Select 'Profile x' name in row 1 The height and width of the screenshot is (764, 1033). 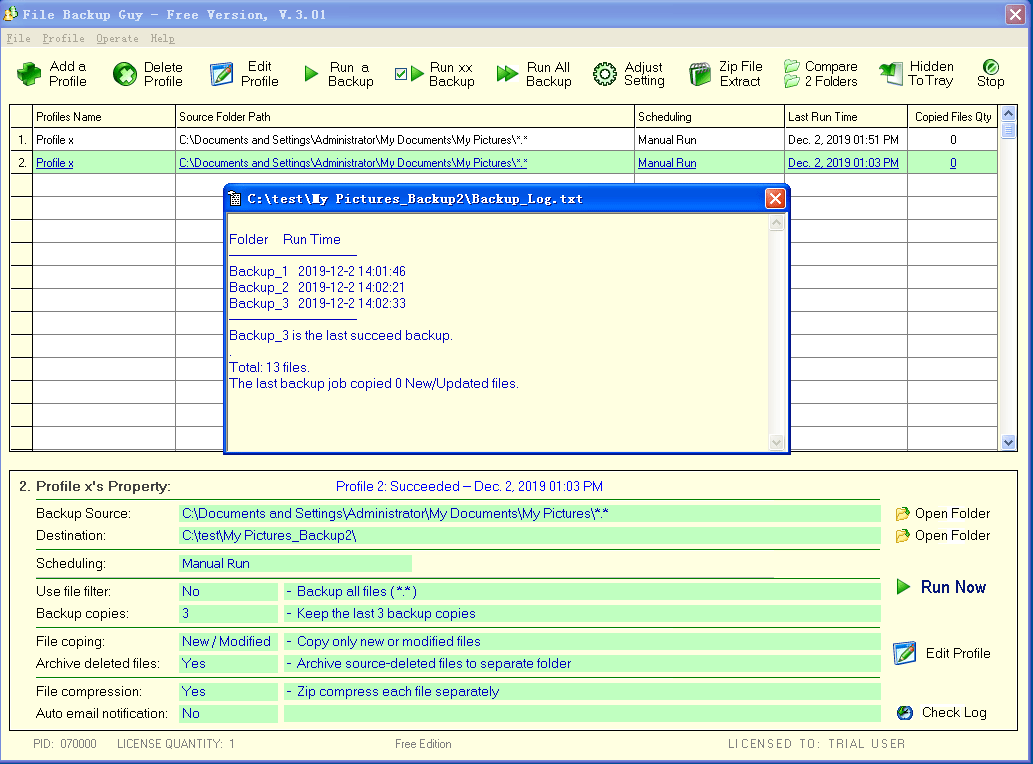tap(55, 140)
